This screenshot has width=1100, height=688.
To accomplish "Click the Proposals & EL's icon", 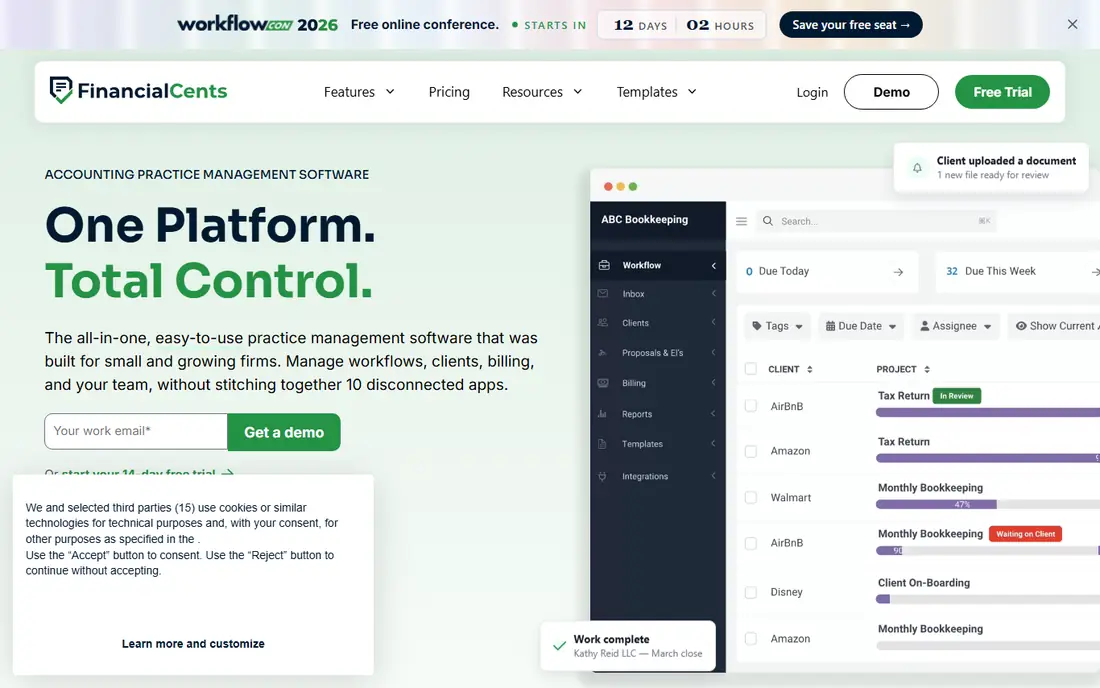I will tap(602, 353).
